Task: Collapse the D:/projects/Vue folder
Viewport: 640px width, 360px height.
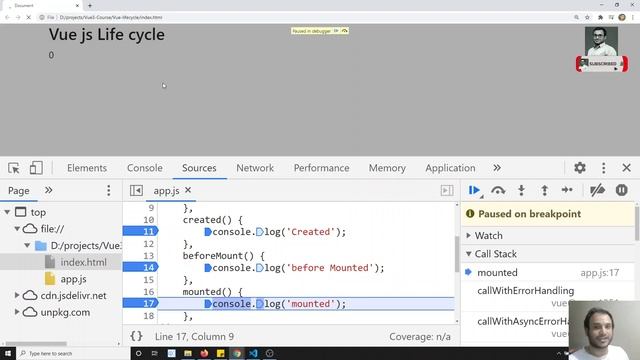Action: coord(27,246)
